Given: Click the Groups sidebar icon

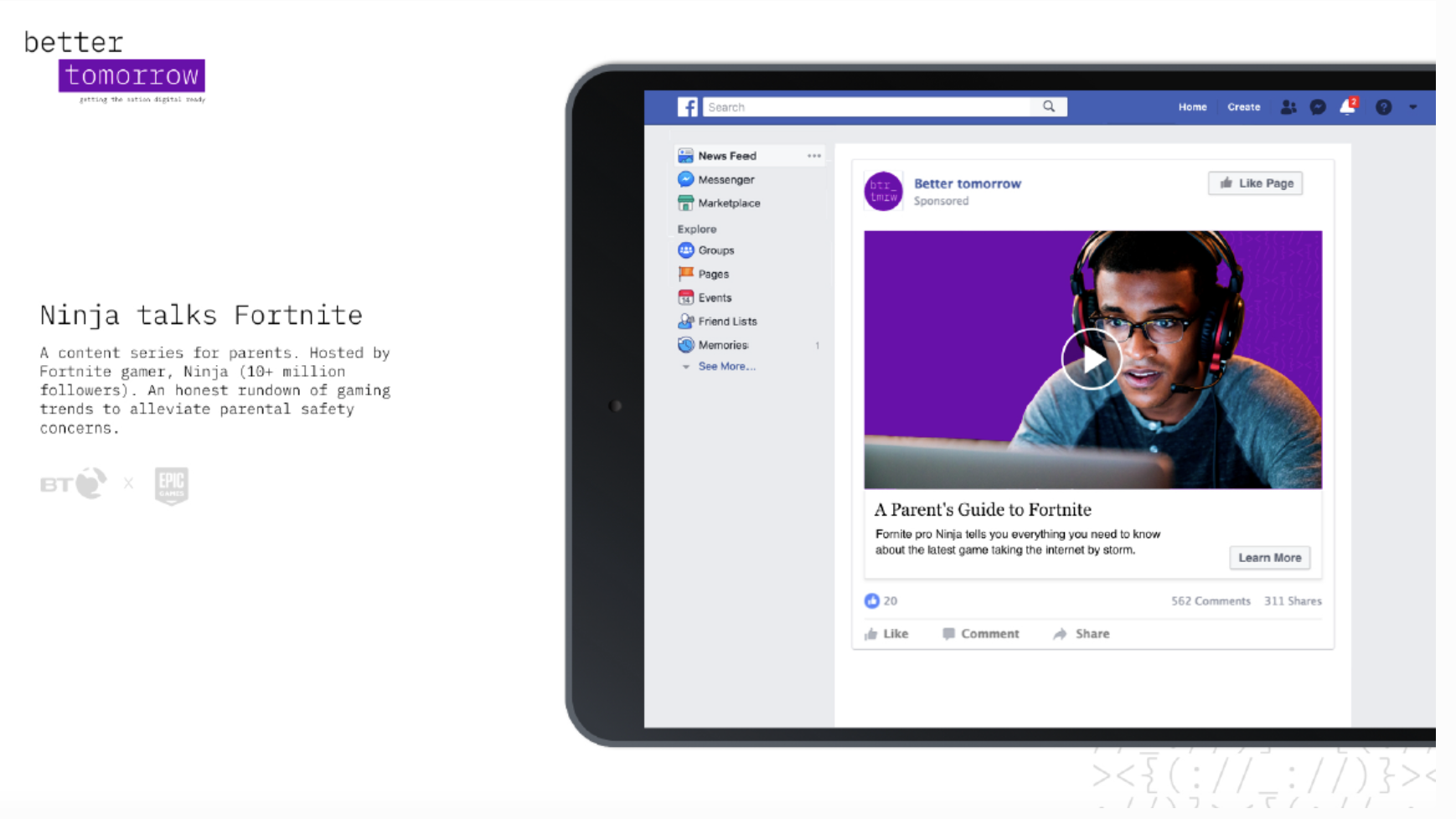Looking at the screenshot, I should coord(685,250).
